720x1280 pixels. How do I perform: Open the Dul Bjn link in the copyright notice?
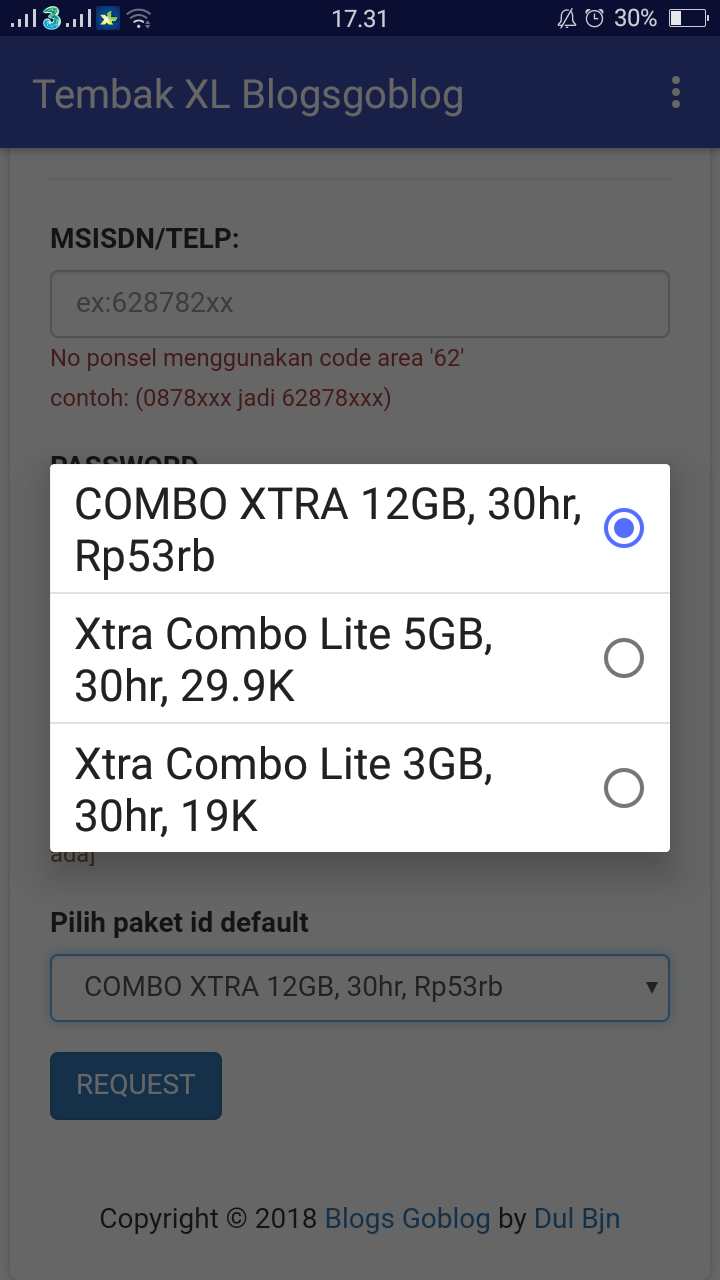[x=577, y=1218]
